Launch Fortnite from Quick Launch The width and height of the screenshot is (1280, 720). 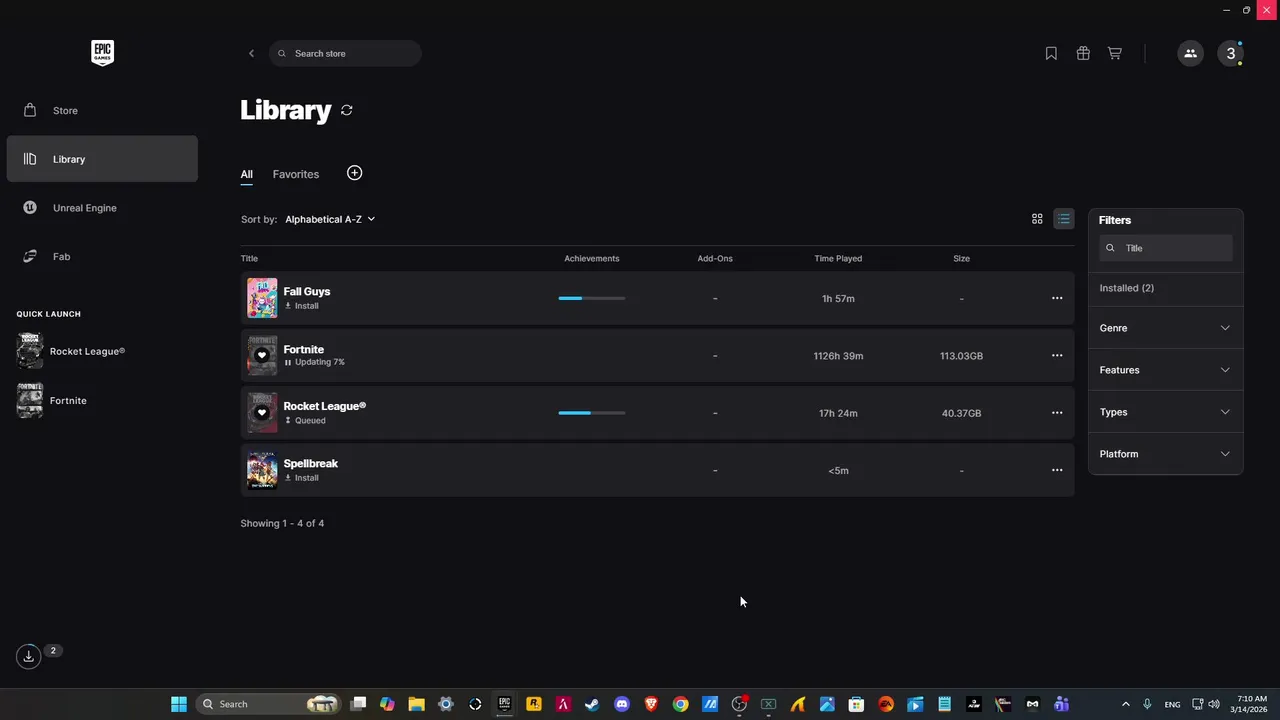pos(53,401)
